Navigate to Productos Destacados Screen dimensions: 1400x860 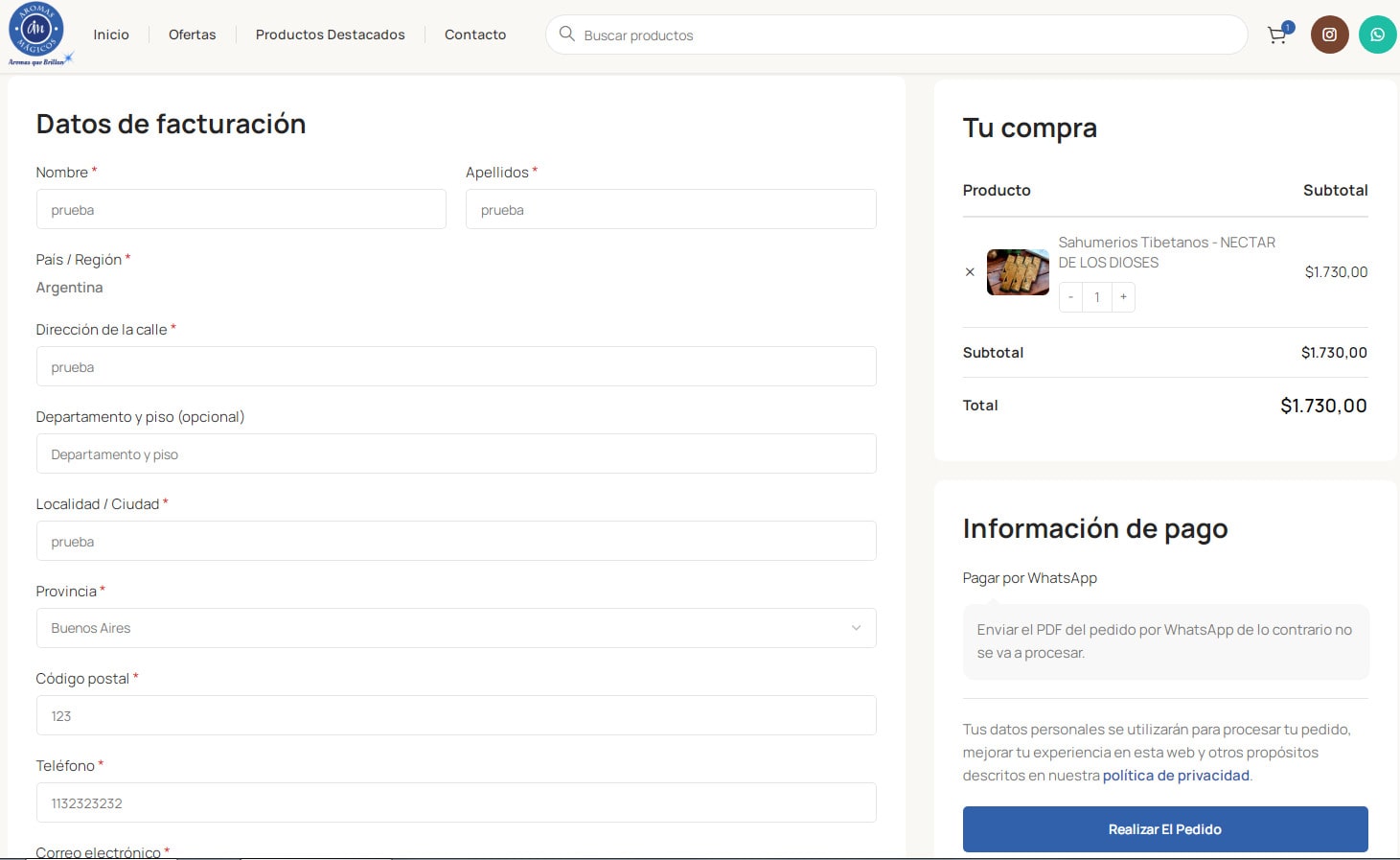click(x=330, y=35)
